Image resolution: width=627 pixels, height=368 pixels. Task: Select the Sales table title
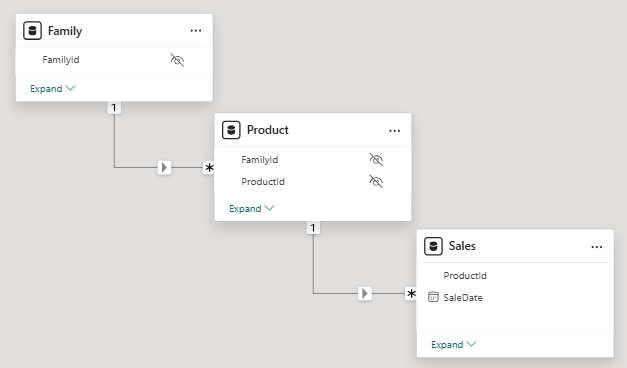(x=462, y=246)
